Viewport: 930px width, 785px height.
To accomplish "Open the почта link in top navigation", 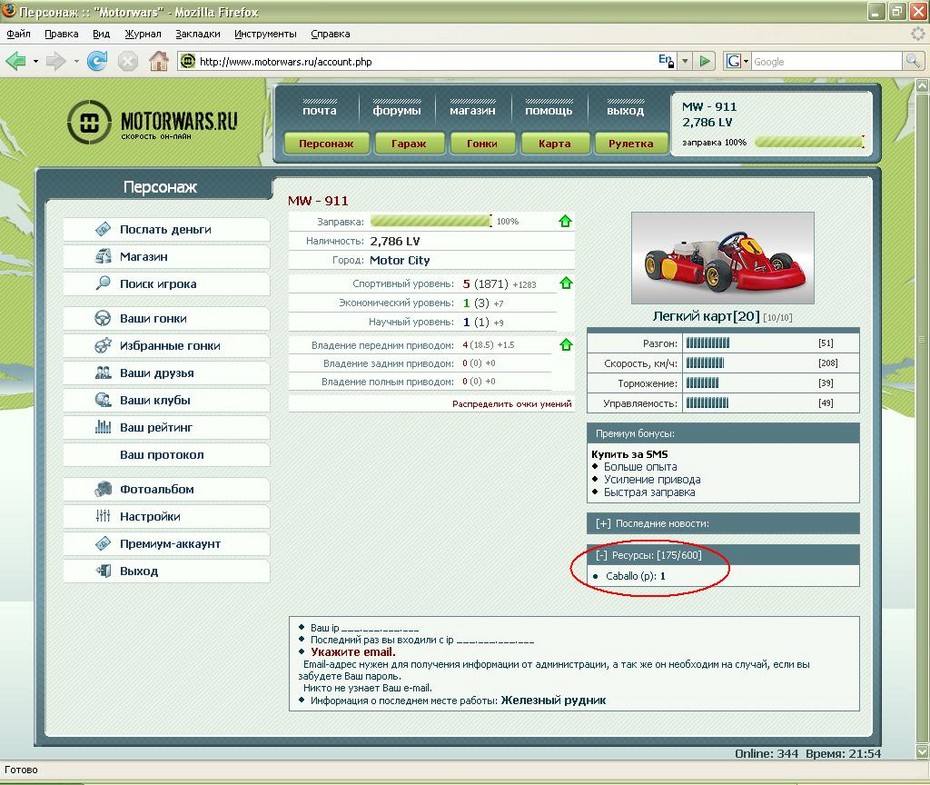I will tap(319, 110).
